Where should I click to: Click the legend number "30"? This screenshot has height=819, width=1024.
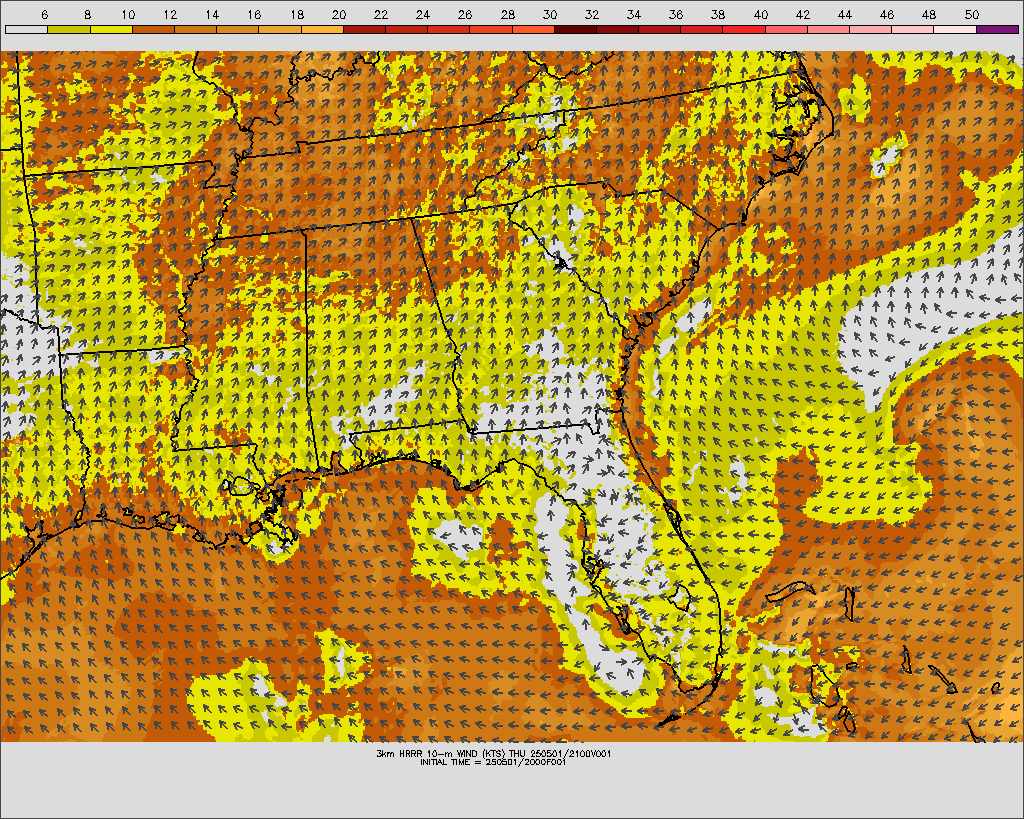pos(550,14)
